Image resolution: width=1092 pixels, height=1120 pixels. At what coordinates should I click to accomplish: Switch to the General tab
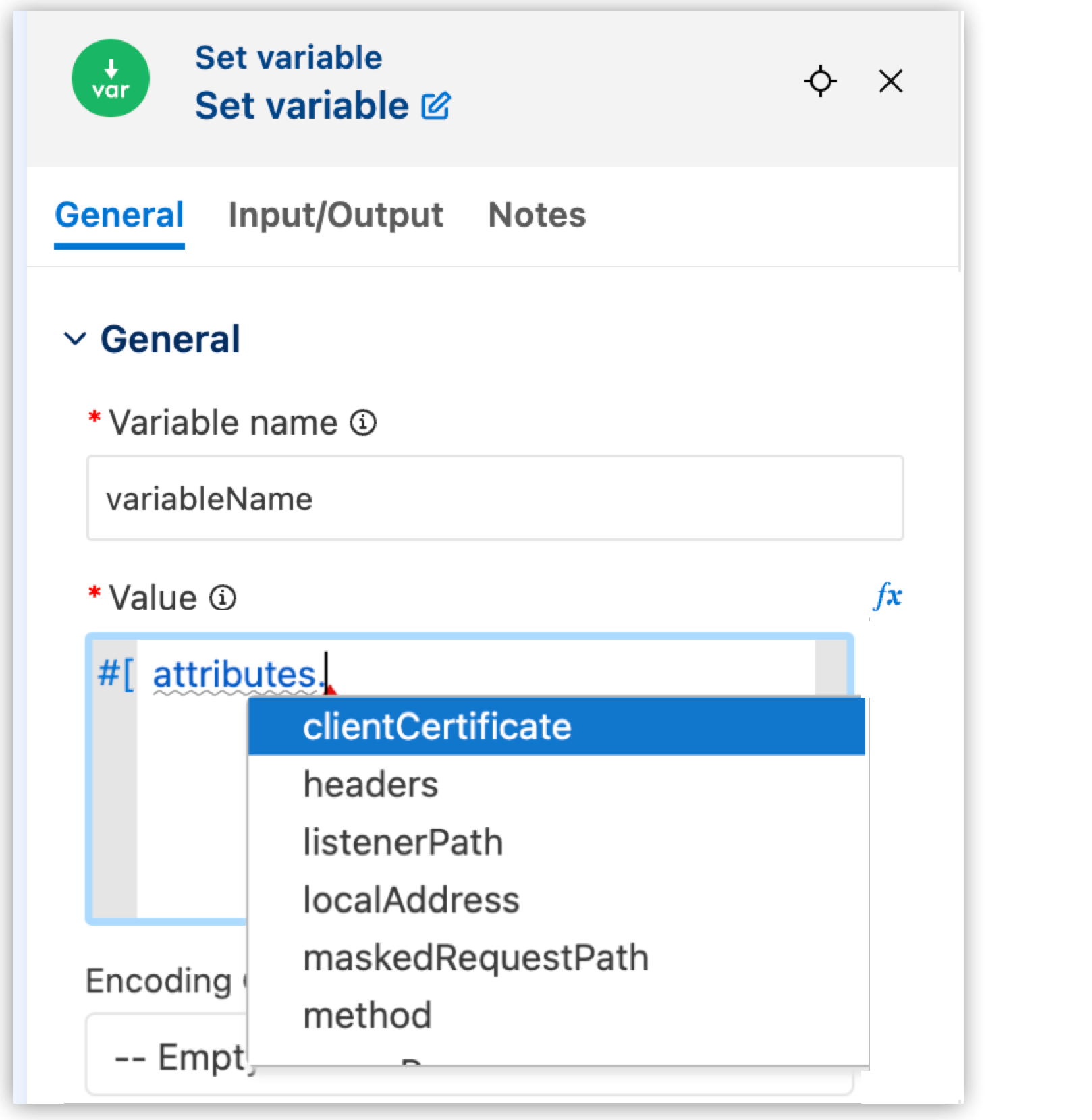[119, 215]
